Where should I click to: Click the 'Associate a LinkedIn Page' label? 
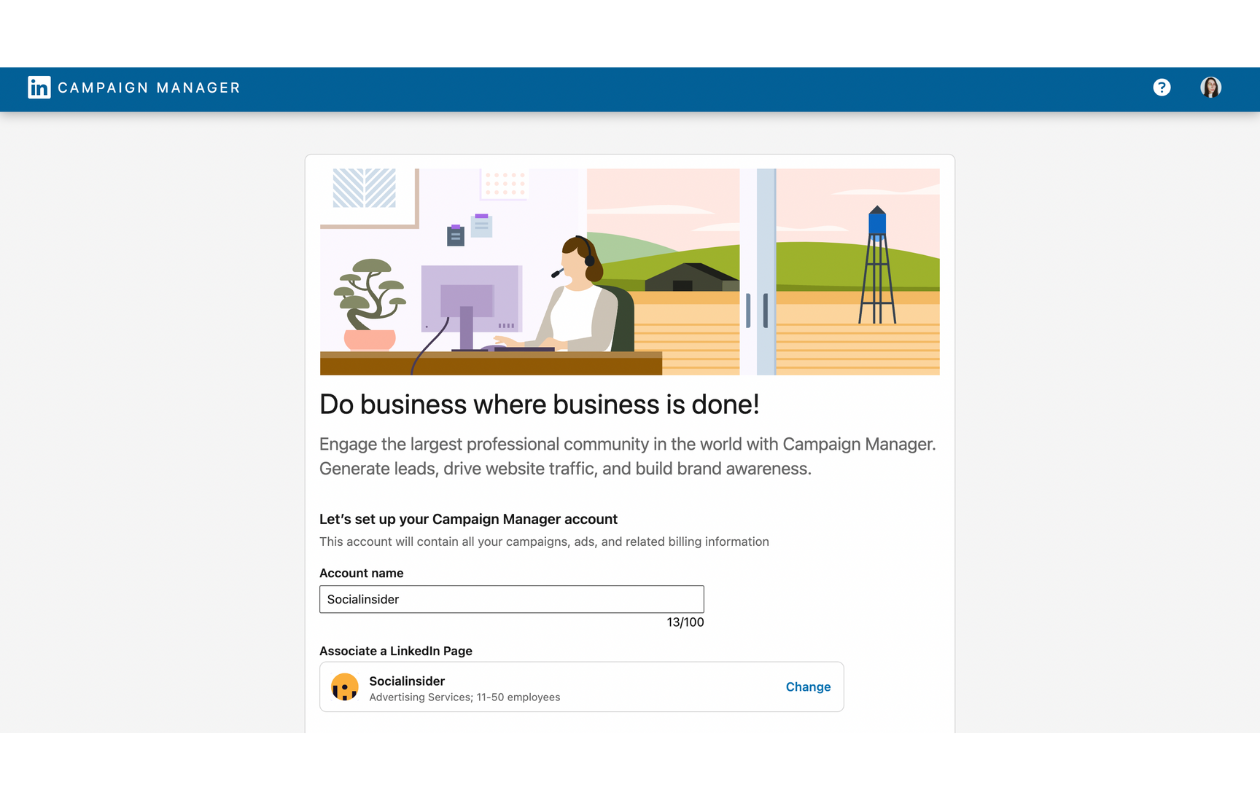click(396, 651)
